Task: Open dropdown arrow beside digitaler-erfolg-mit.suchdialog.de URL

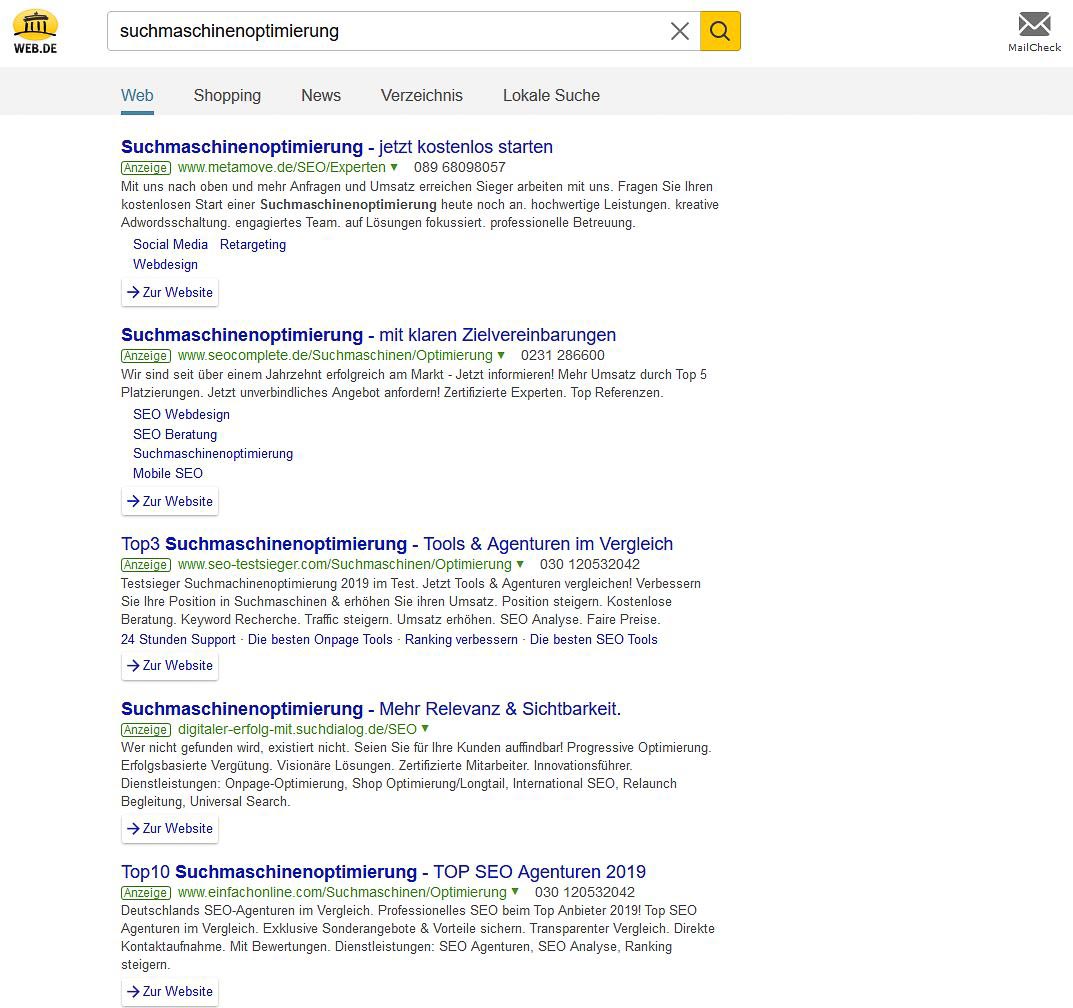Action: (425, 729)
